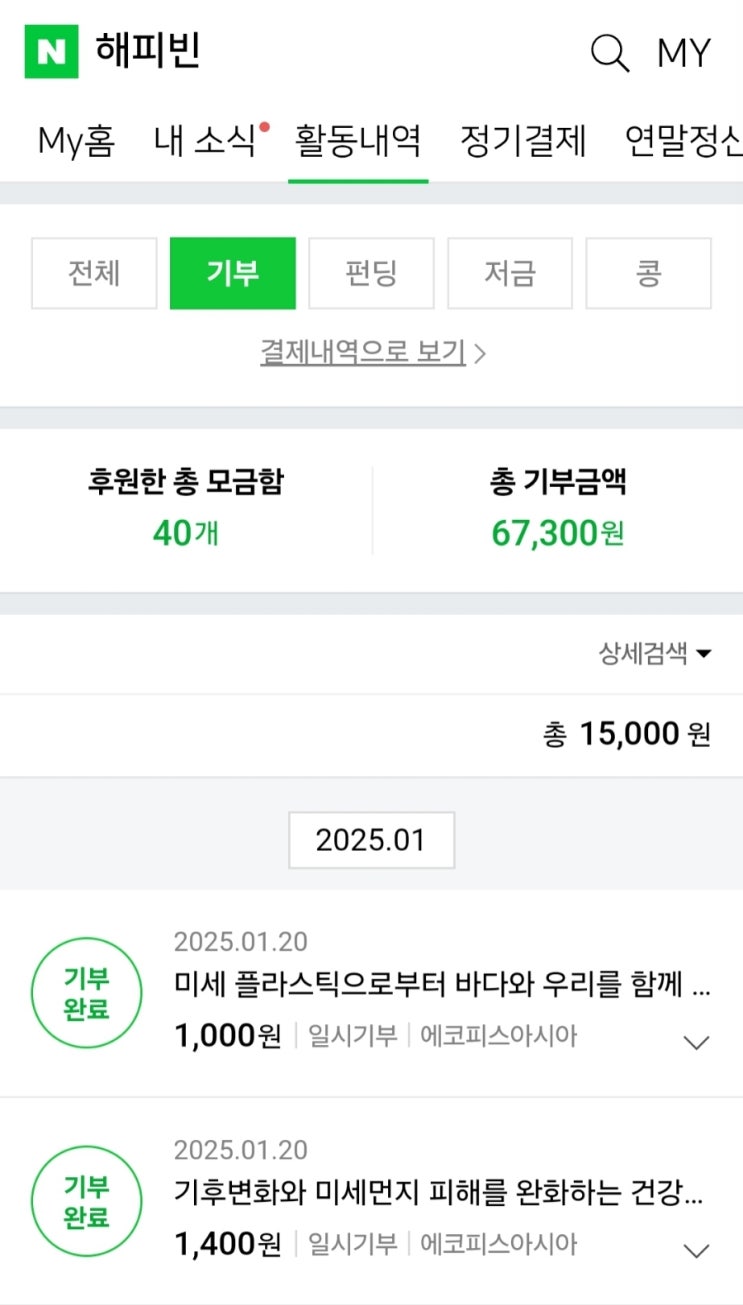
Task: Select the 전체 filter
Action: point(94,273)
